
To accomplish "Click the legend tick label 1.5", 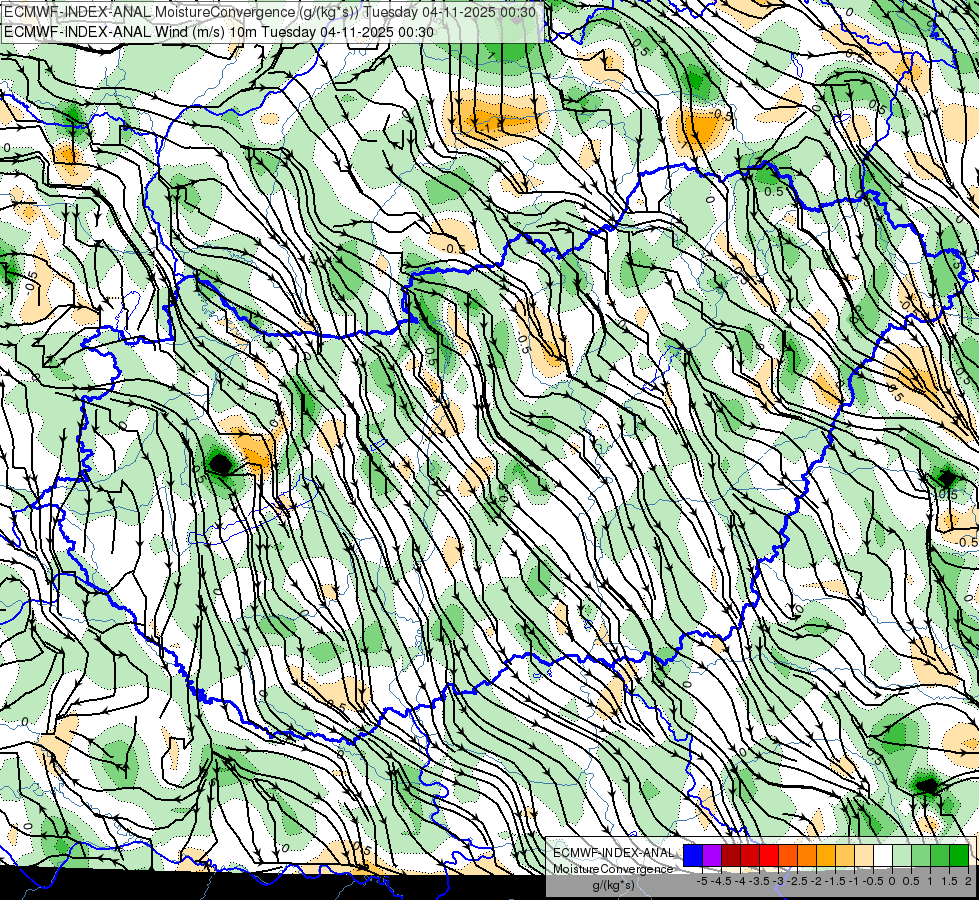I will [x=949, y=881].
